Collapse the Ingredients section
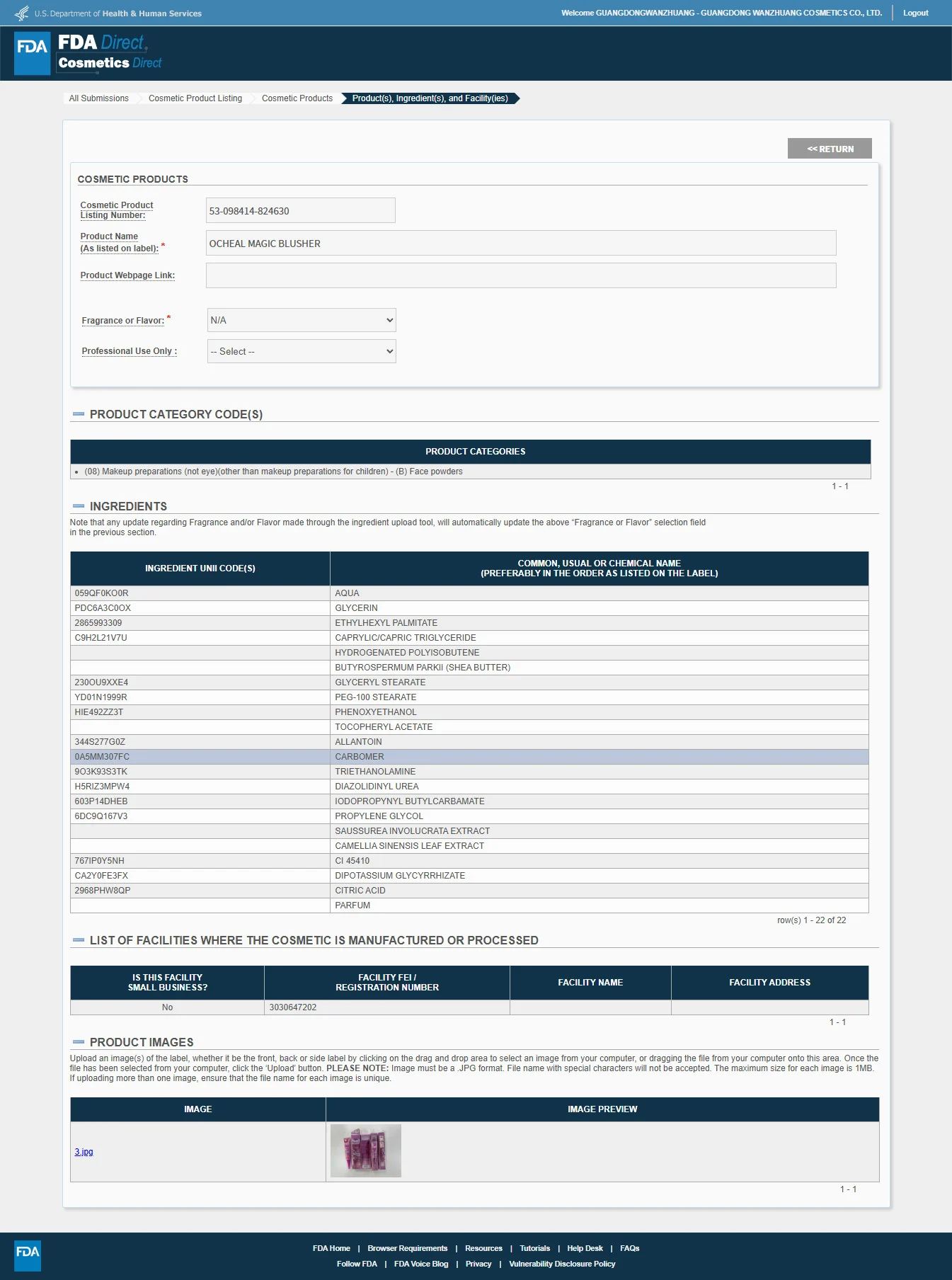The image size is (952, 1280). coord(79,506)
